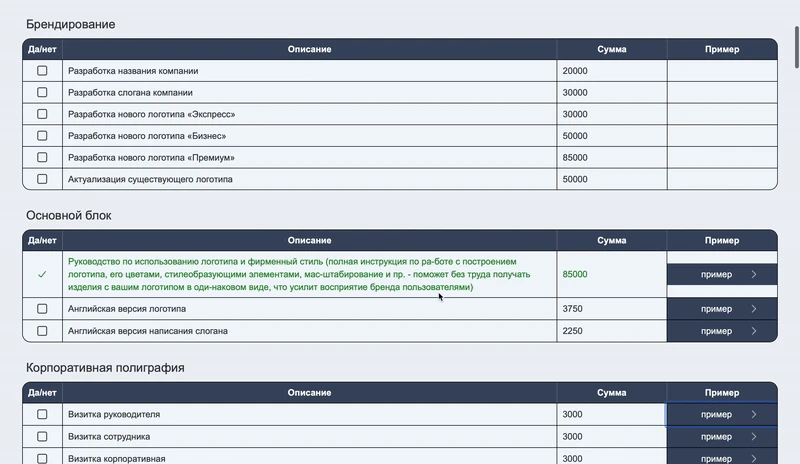The width and height of the screenshot is (800, 464).
Task: Enable Разработка нового логотипа «Экспресс» checkbox
Action: 42,114
